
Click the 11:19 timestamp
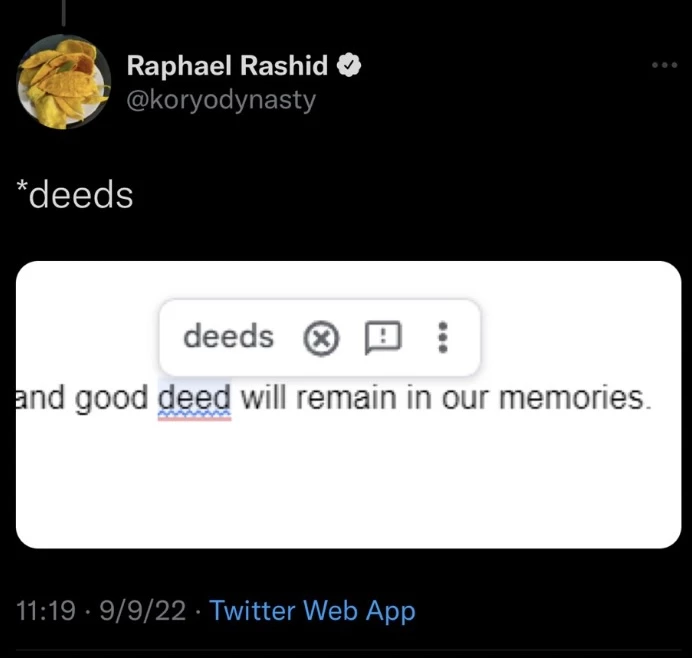45,610
